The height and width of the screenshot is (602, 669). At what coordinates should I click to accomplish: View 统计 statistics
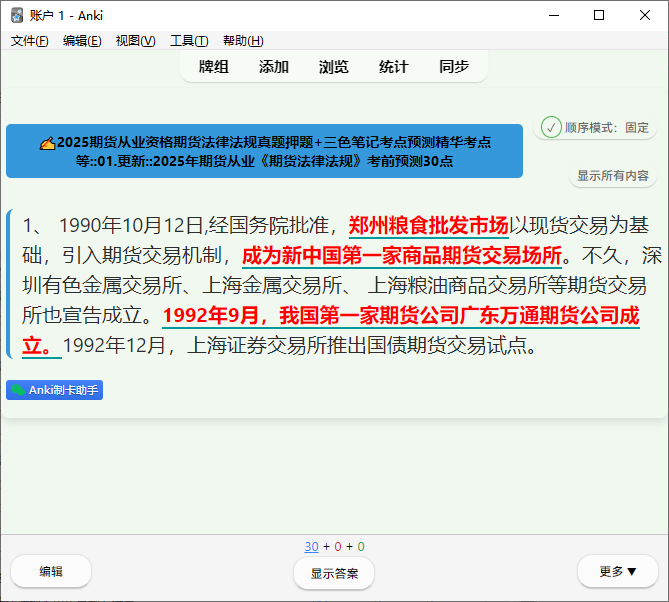point(393,67)
